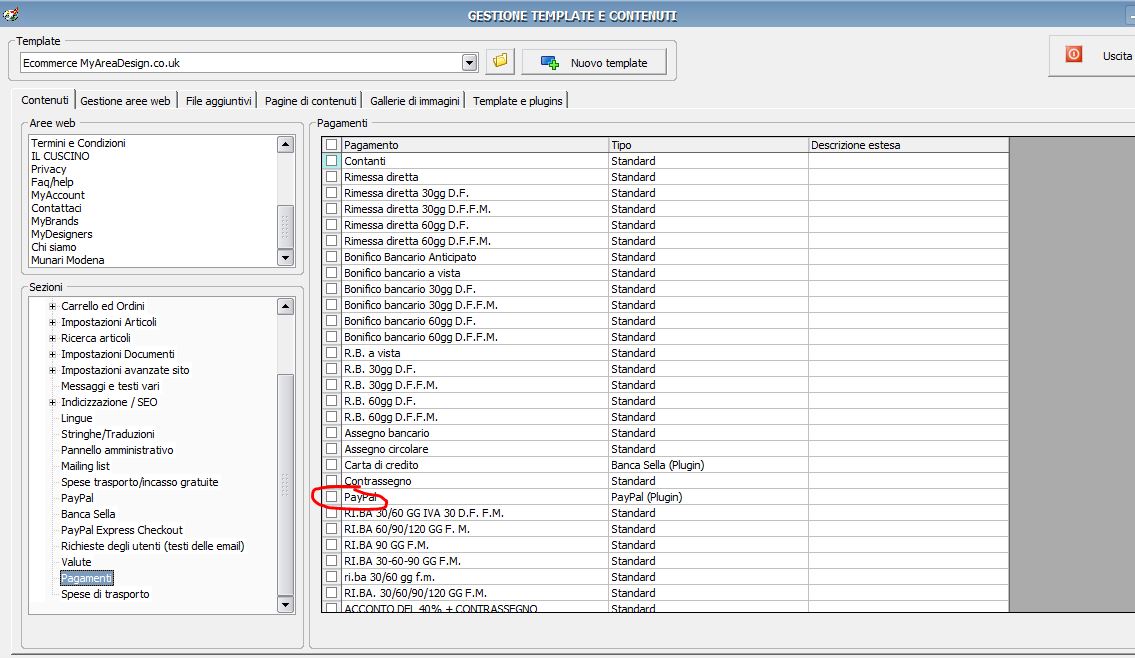Expand Impostazioni avanzate sito tree node
The image size is (1135, 658).
(x=52, y=370)
